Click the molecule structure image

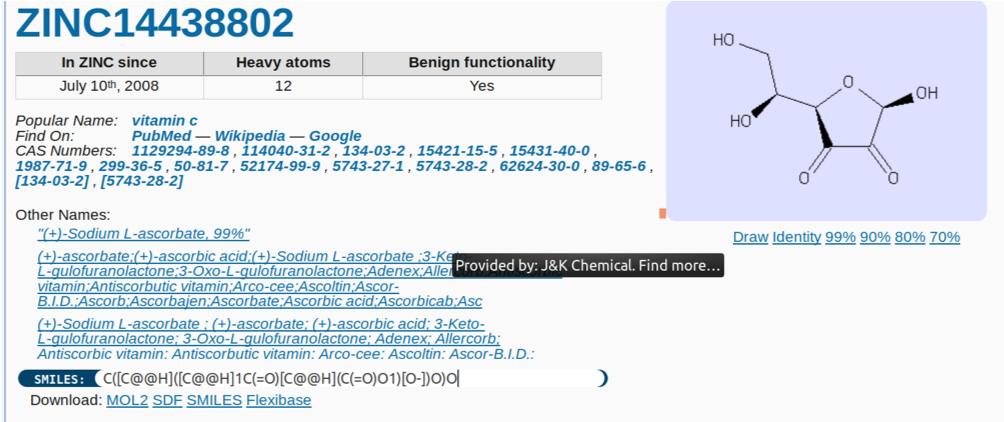[x=826, y=111]
